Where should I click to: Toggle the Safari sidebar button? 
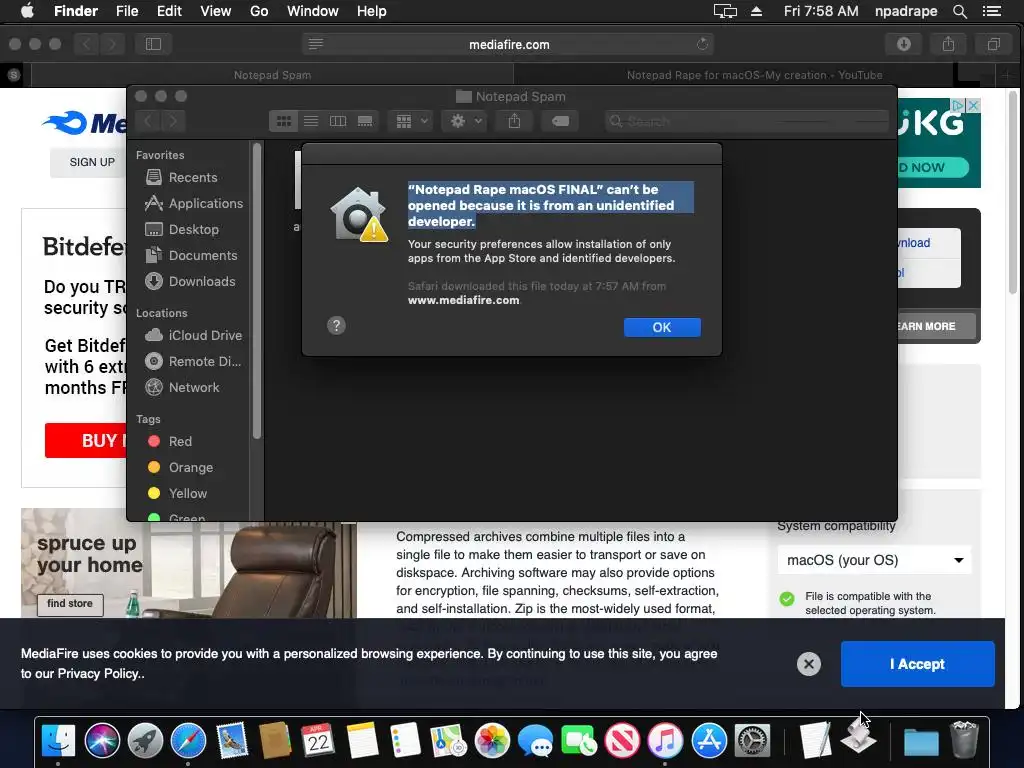tap(153, 44)
